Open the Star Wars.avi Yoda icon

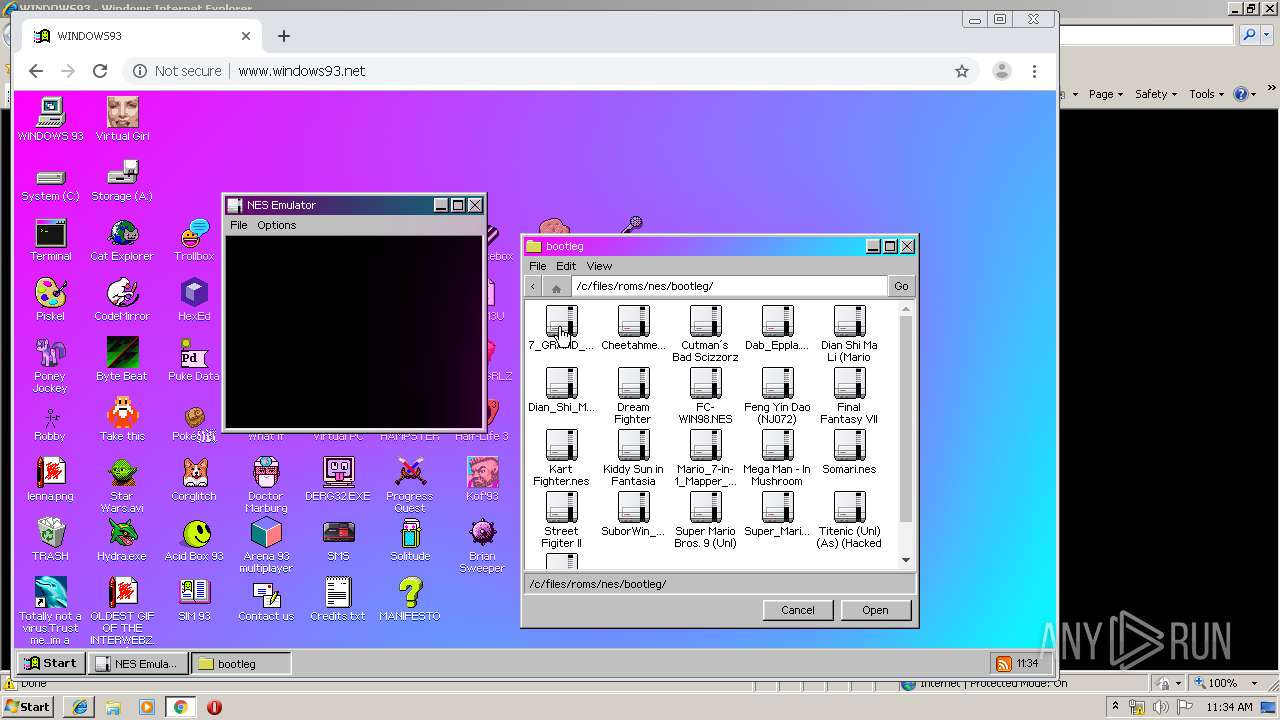(122, 486)
